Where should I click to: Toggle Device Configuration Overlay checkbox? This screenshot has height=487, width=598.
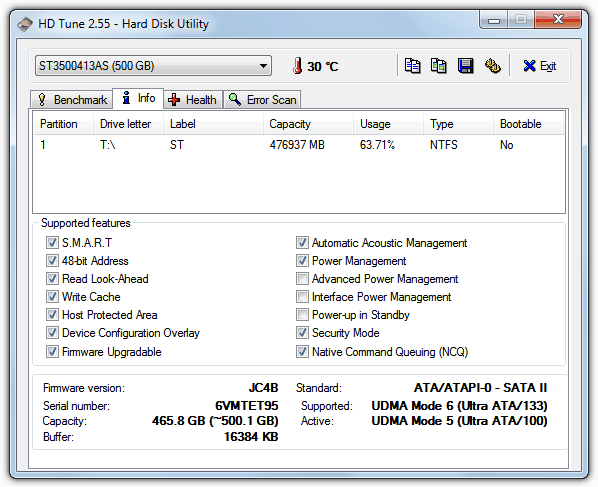pos(52,333)
